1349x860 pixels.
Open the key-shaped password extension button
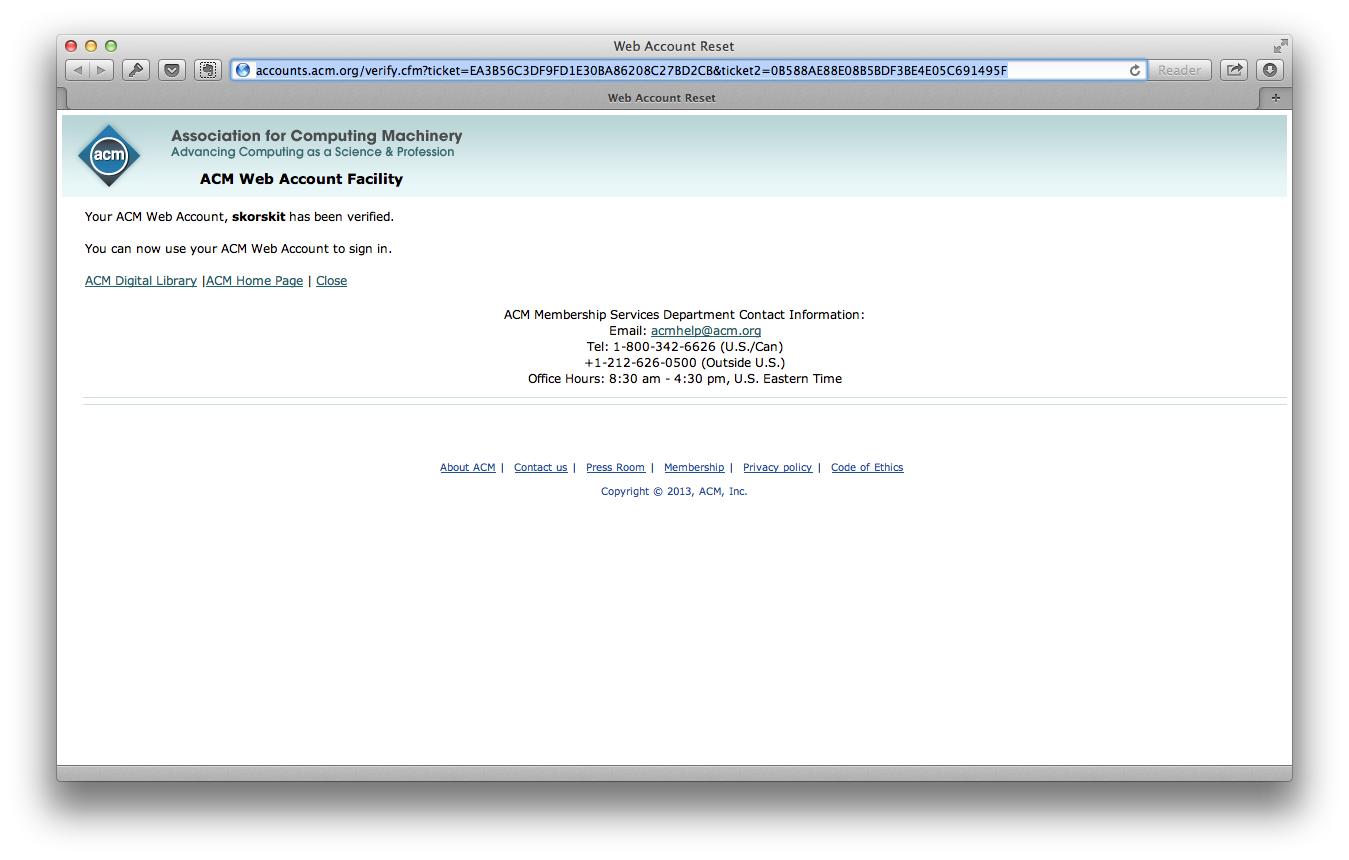pyautogui.click(x=136, y=70)
